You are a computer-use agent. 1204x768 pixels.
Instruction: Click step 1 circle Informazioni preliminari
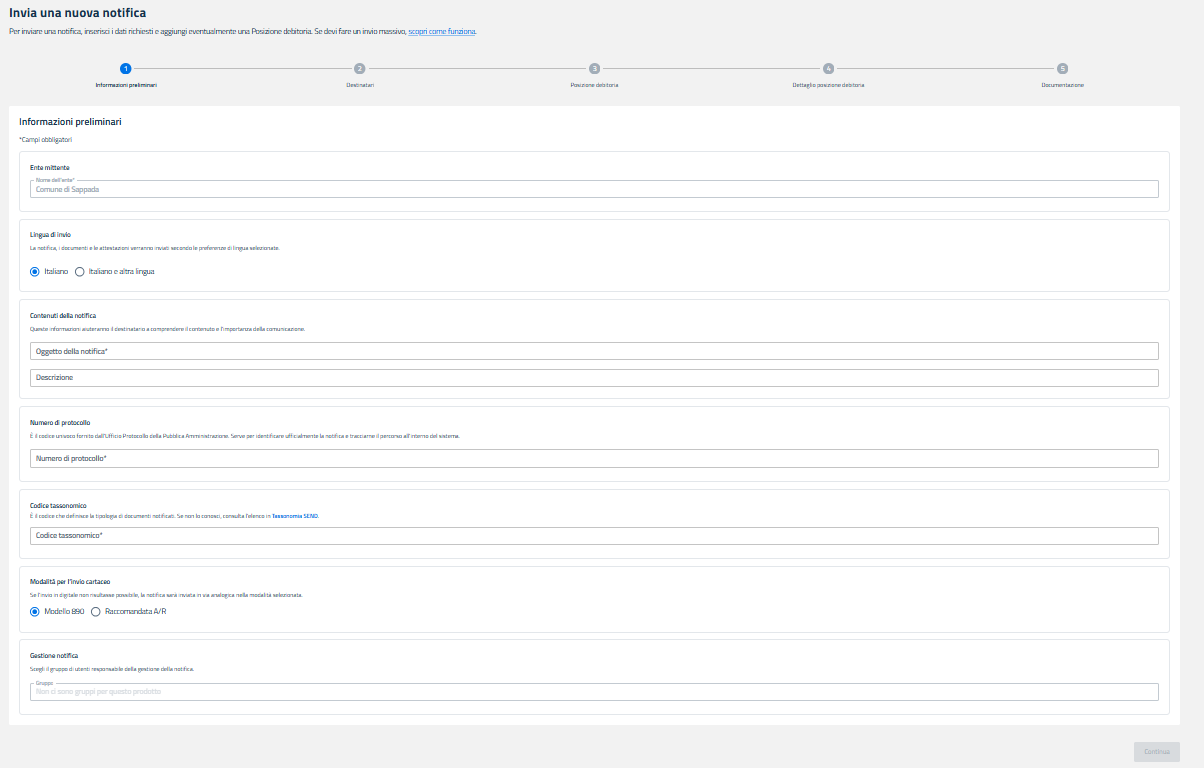click(x=125, y=69)
